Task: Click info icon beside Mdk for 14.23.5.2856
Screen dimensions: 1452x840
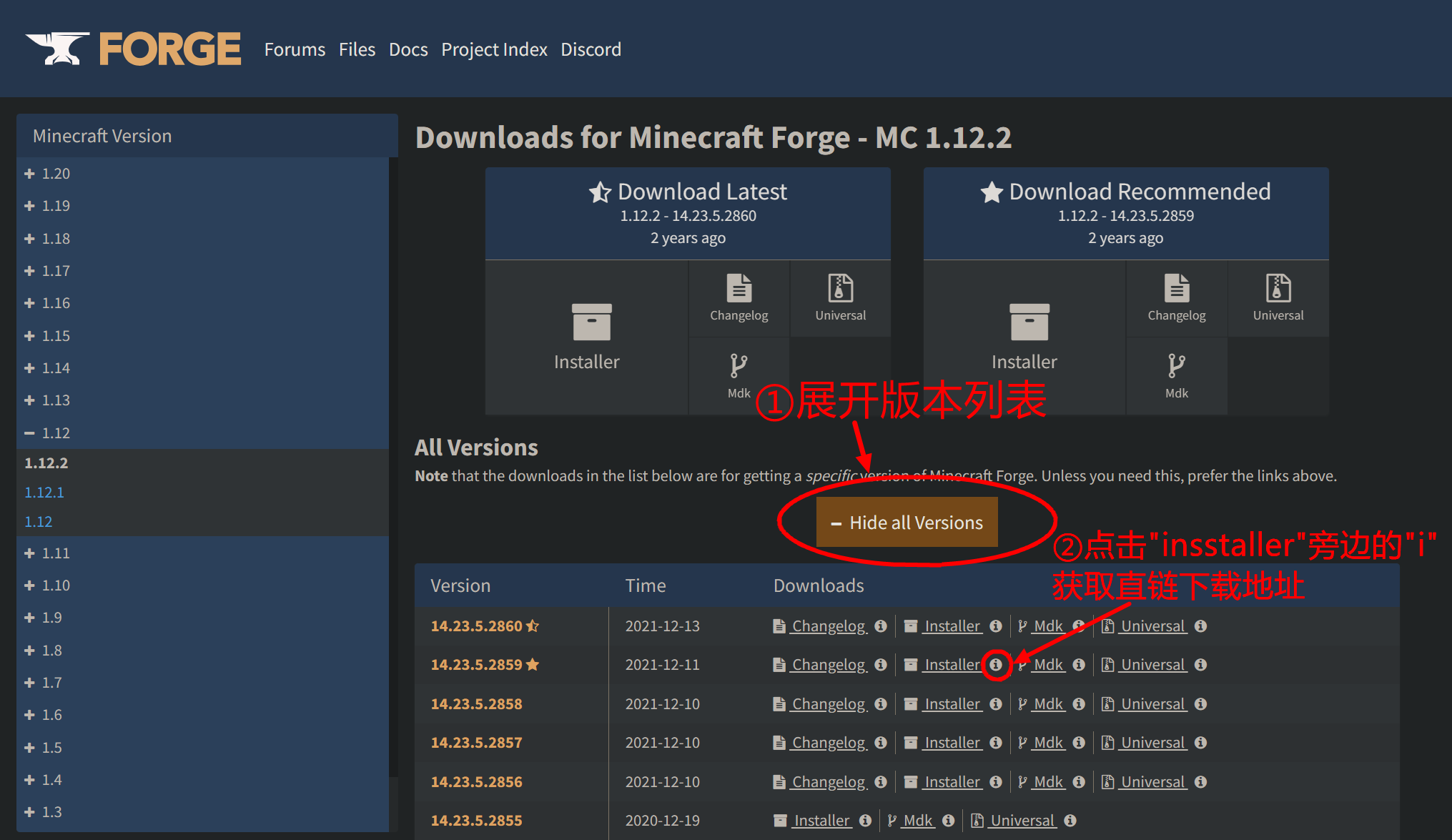Action: coord(1079,782)
